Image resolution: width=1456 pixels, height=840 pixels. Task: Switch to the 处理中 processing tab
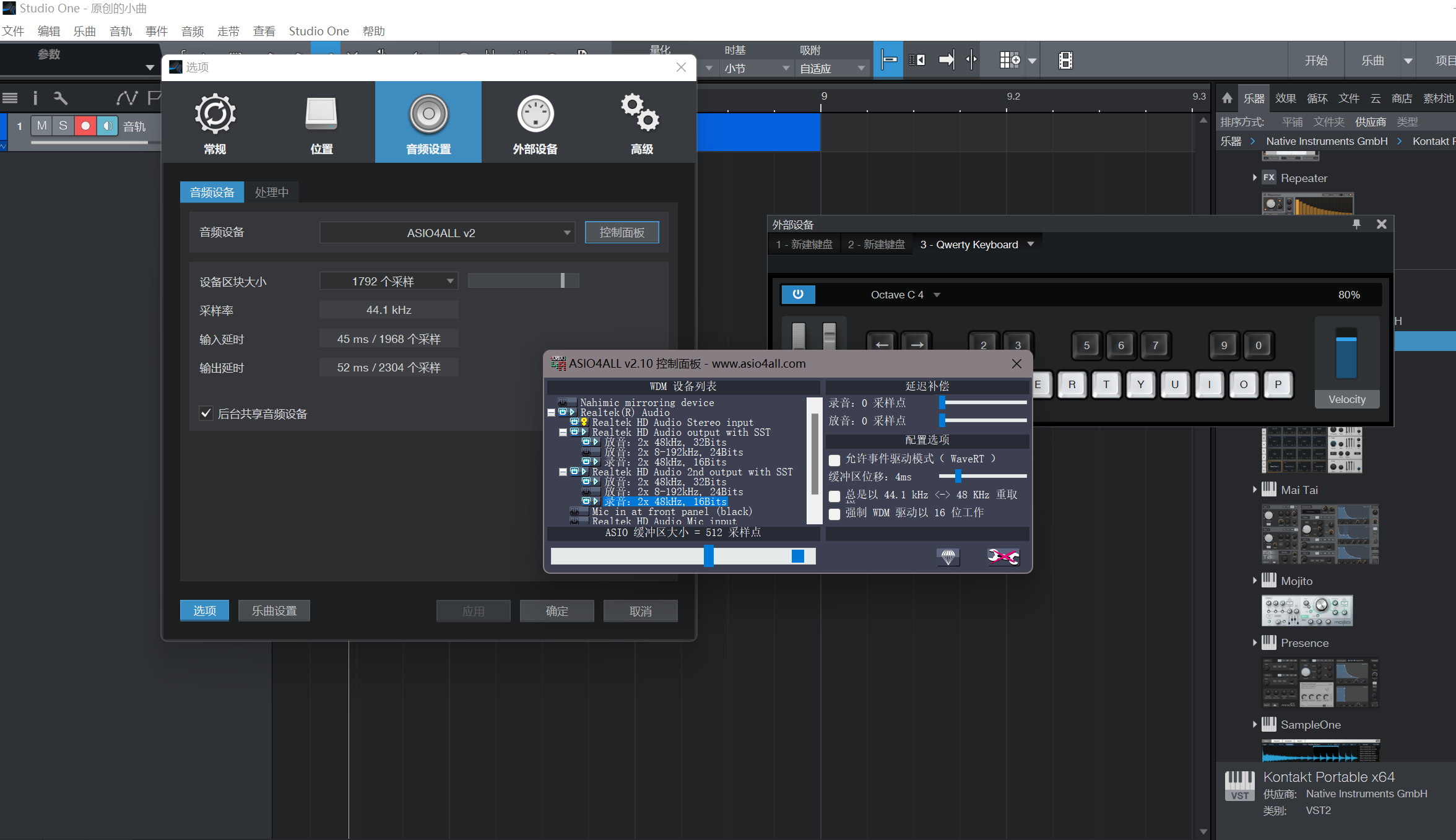click(x=272, y=193)
